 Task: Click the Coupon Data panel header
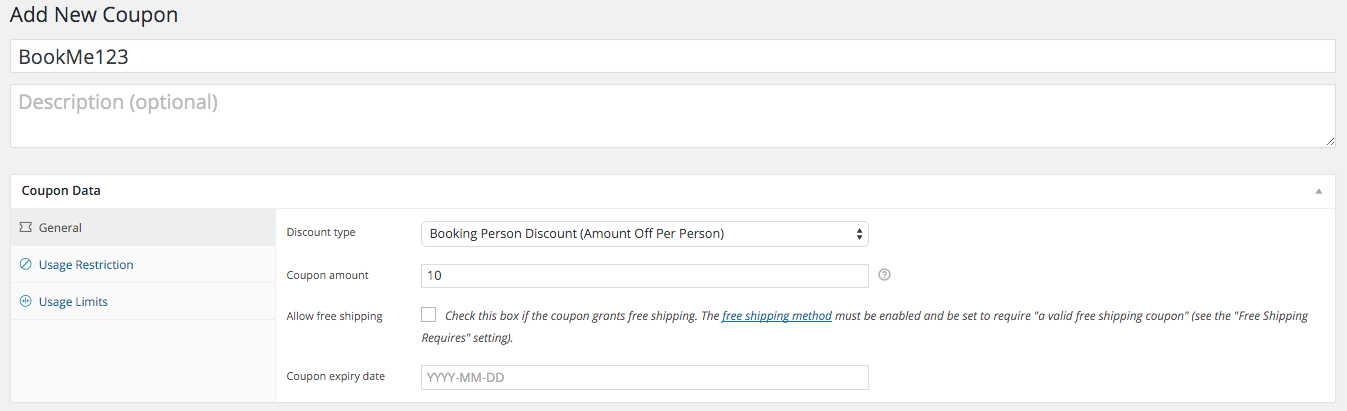pos(673,191)
